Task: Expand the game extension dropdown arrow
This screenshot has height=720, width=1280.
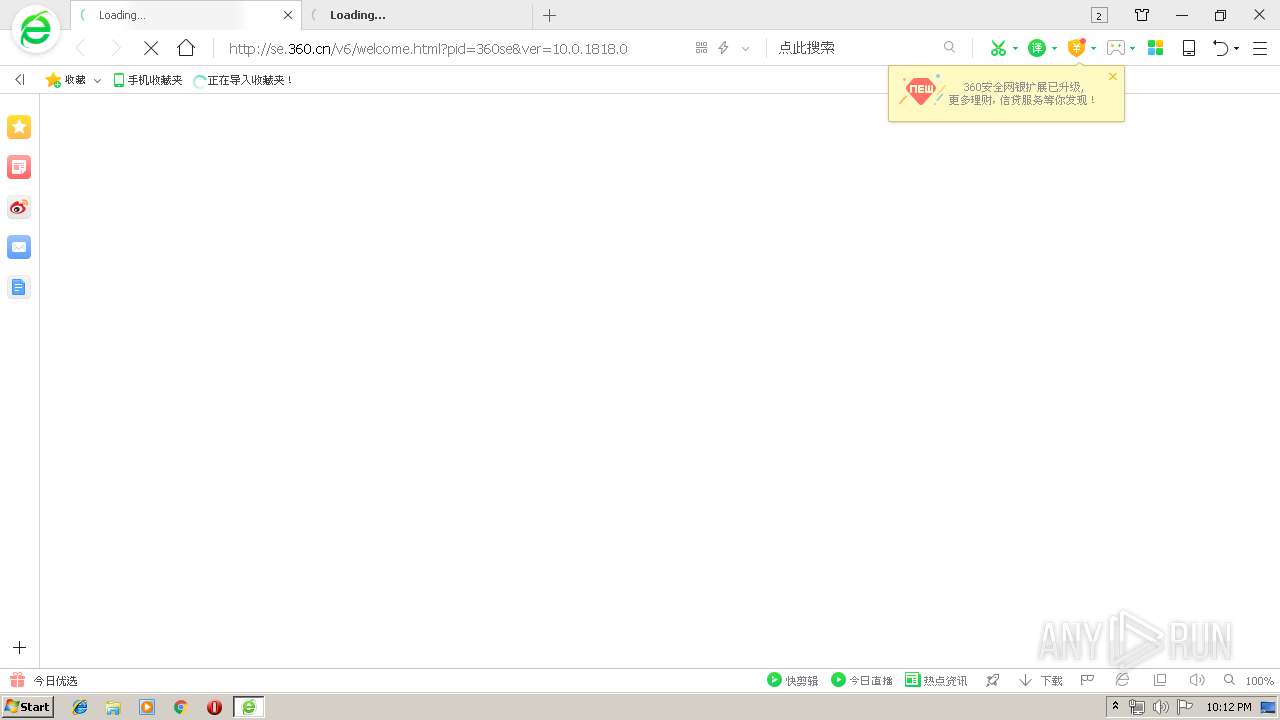Action: [1132, 48]
